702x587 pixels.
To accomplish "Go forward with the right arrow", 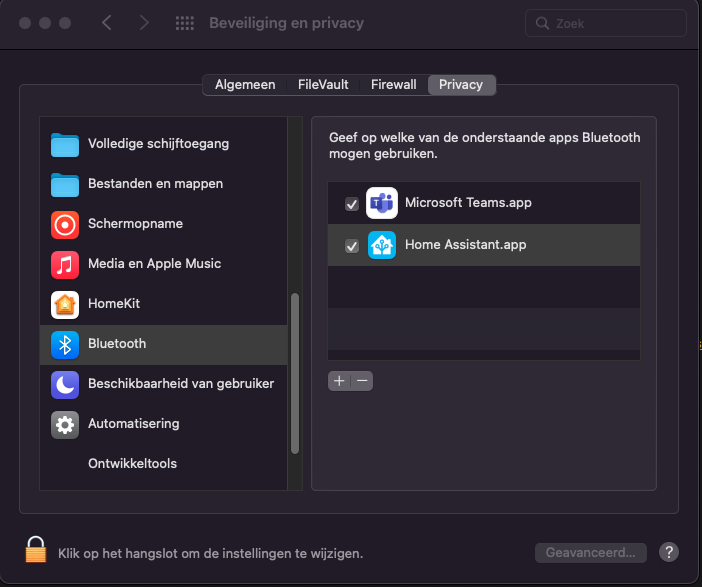I will pos(144,22).
